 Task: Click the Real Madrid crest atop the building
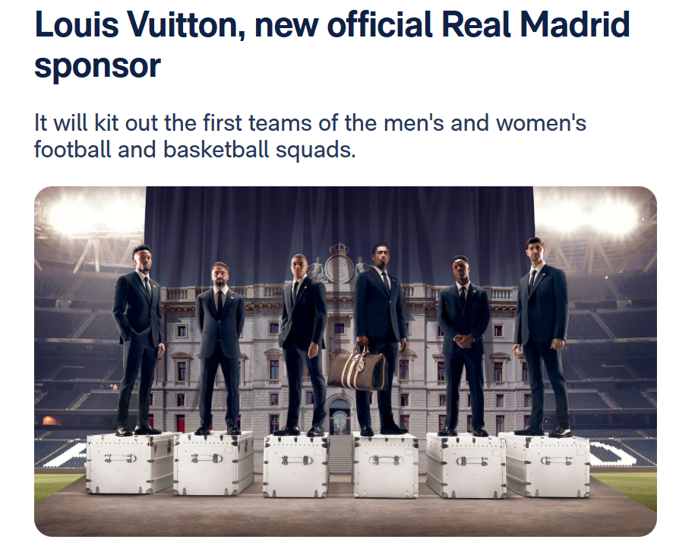339,264
